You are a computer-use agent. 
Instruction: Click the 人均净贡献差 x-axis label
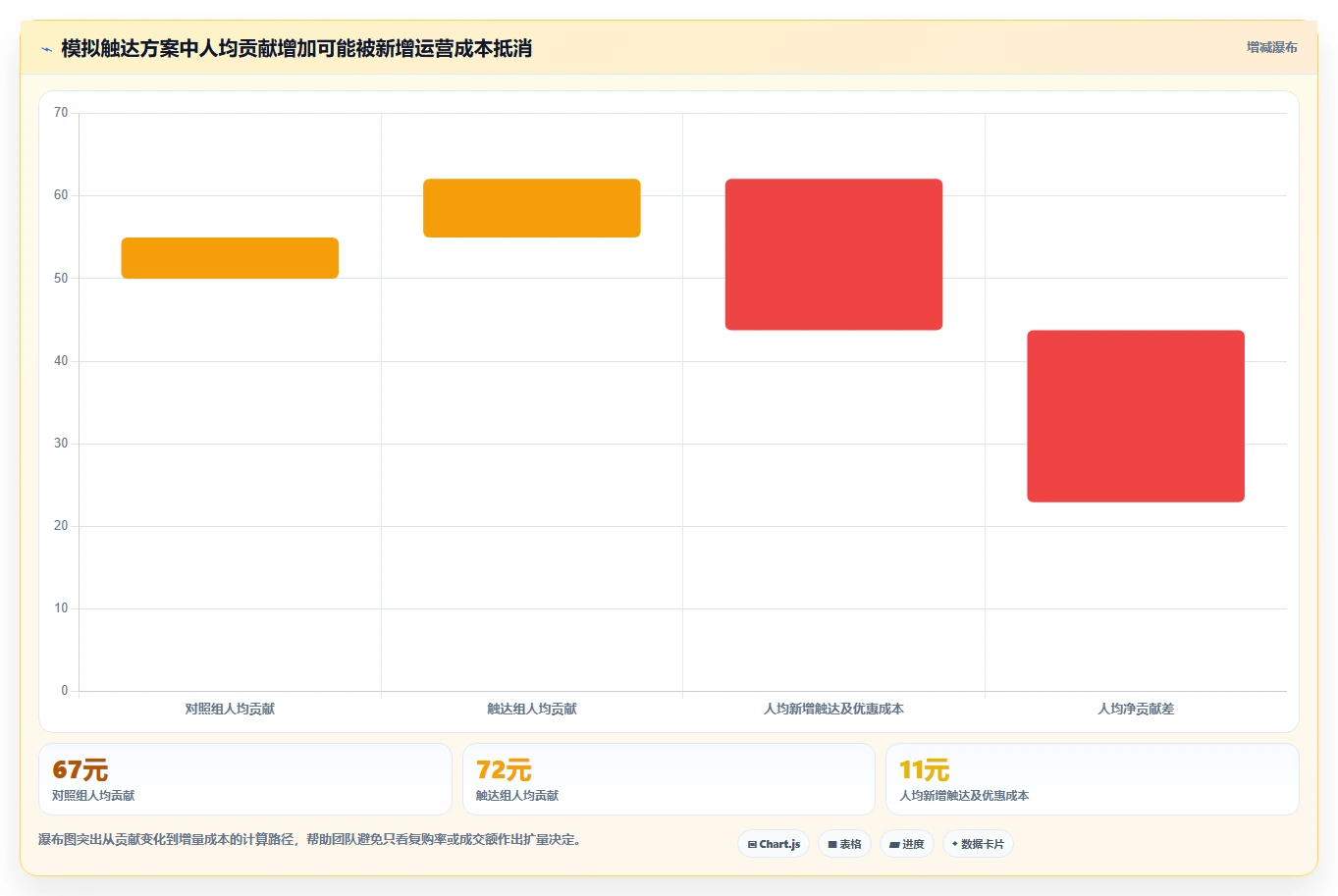1136,709
